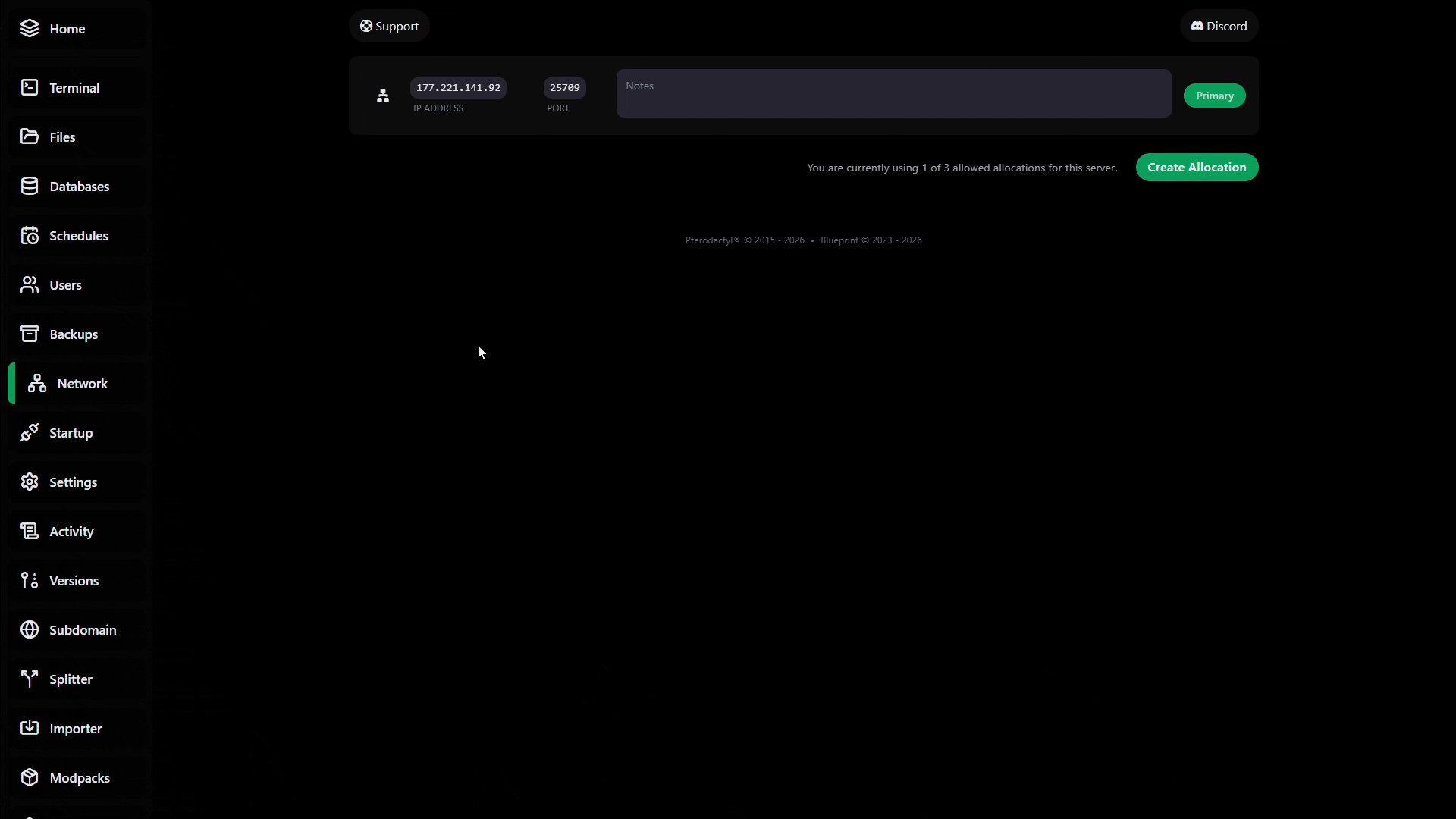Open the Terminal icon in sidebar
This screenshot has height=819, width=1456.
(x=30, y=88)
